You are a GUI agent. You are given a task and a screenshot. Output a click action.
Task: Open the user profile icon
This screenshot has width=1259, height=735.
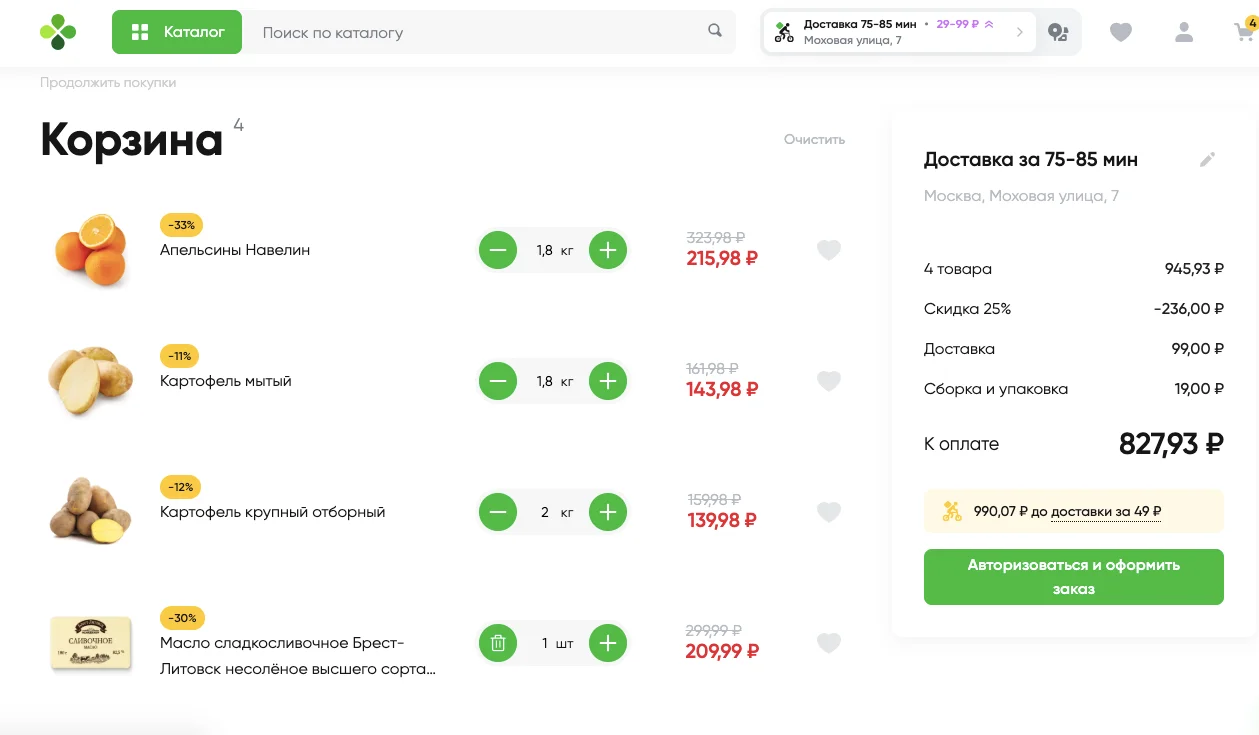coord(1184,32)
